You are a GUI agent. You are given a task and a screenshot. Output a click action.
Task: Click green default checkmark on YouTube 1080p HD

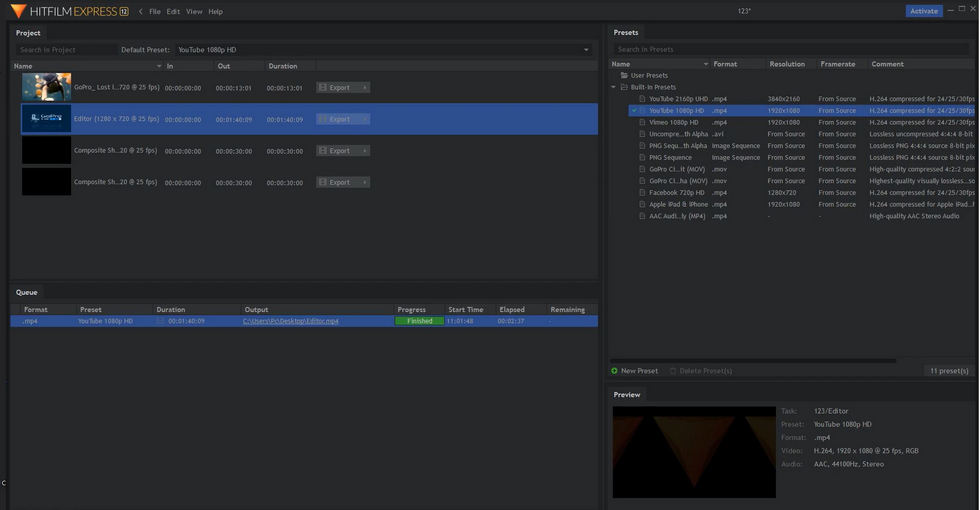[634, 111]
